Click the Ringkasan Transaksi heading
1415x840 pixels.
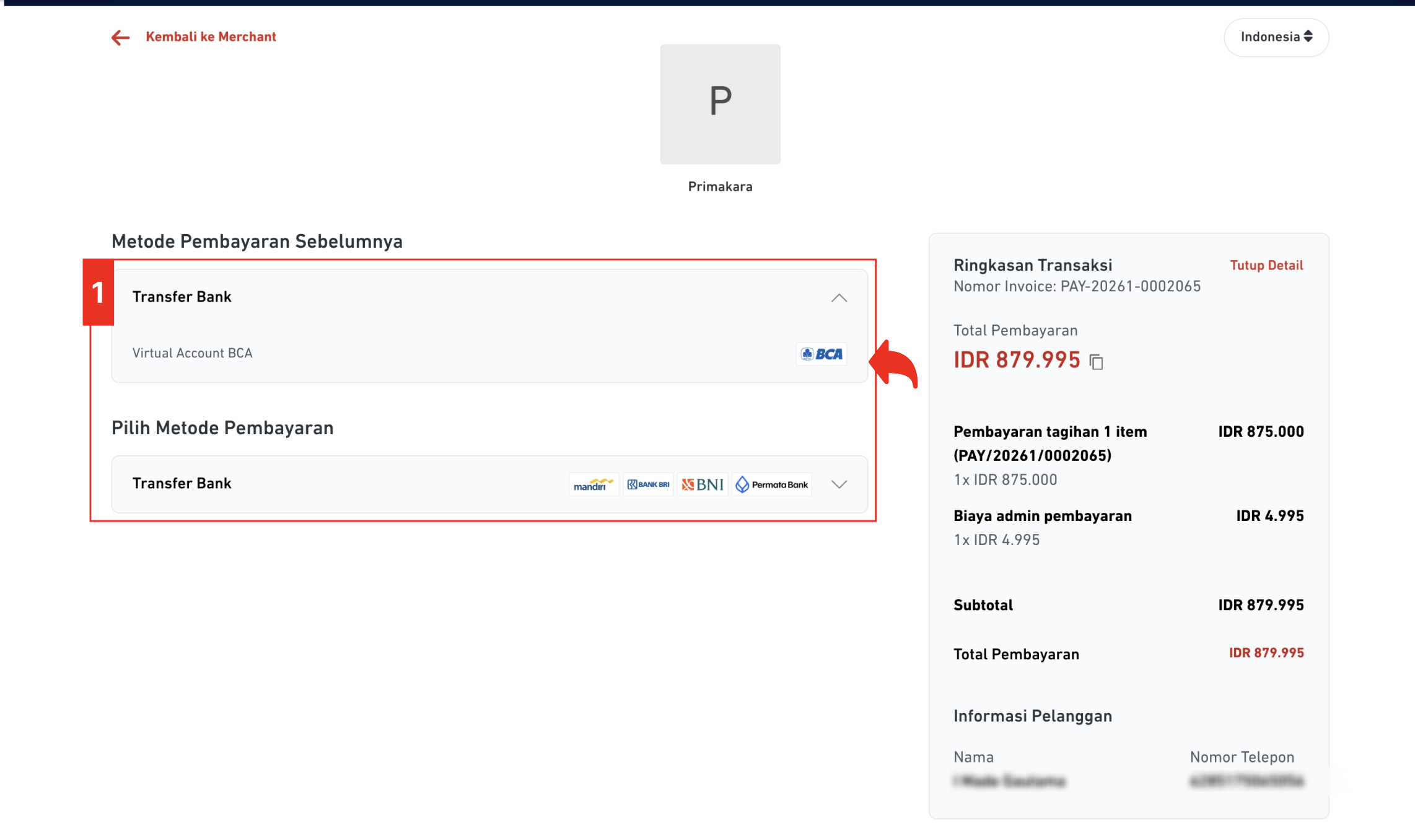(1033, 265)
